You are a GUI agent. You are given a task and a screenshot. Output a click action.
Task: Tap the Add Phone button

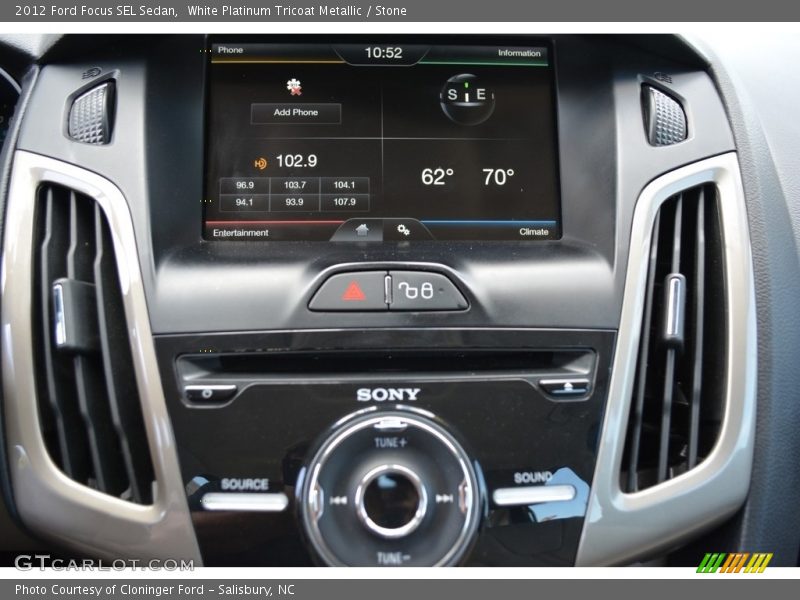pos(296,113)
